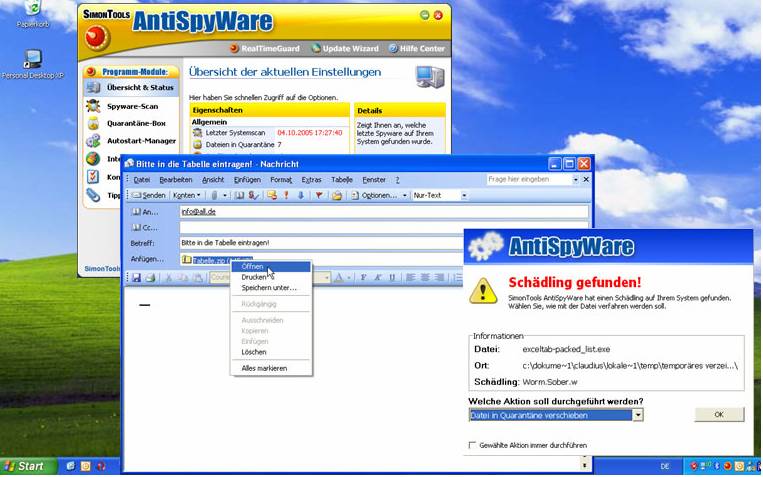763x477 pixels.
Task: Click the print icon in formatting toolbar
Action: pos(150,277)
